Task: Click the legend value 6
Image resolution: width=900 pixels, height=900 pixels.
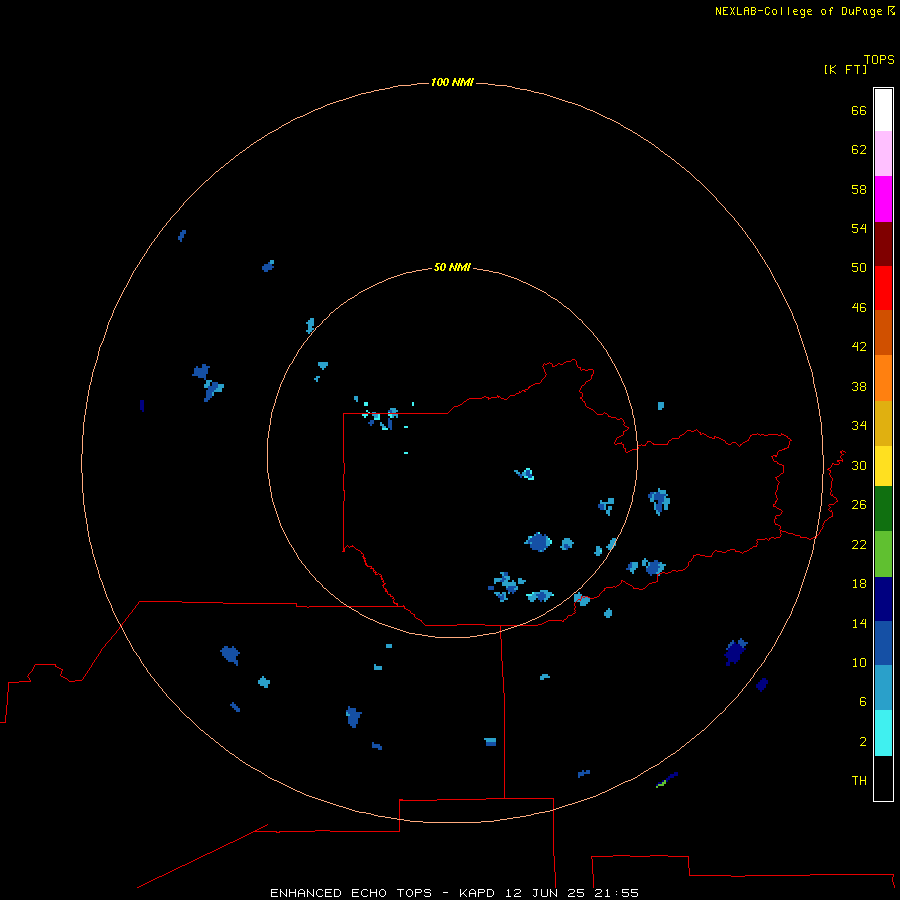Action: (x=863, y=701)
